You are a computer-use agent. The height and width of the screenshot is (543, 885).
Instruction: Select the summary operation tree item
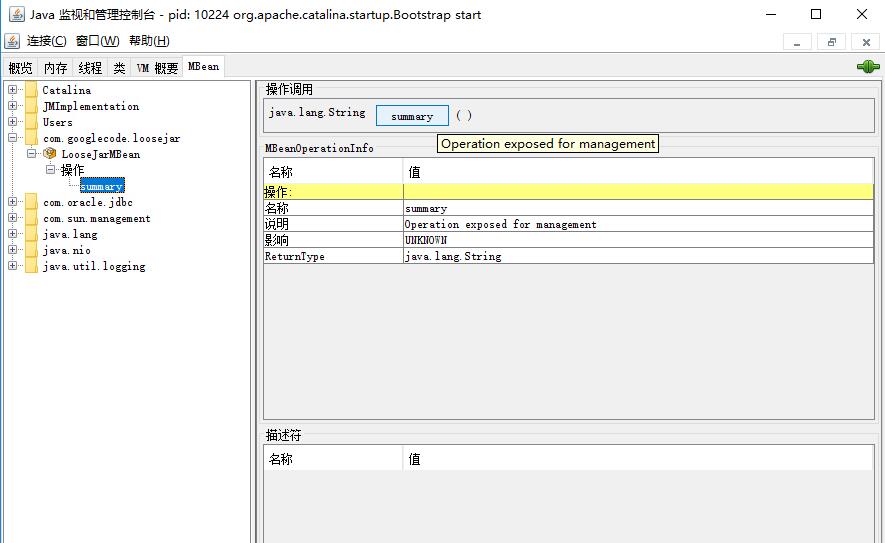coord(102,186)
